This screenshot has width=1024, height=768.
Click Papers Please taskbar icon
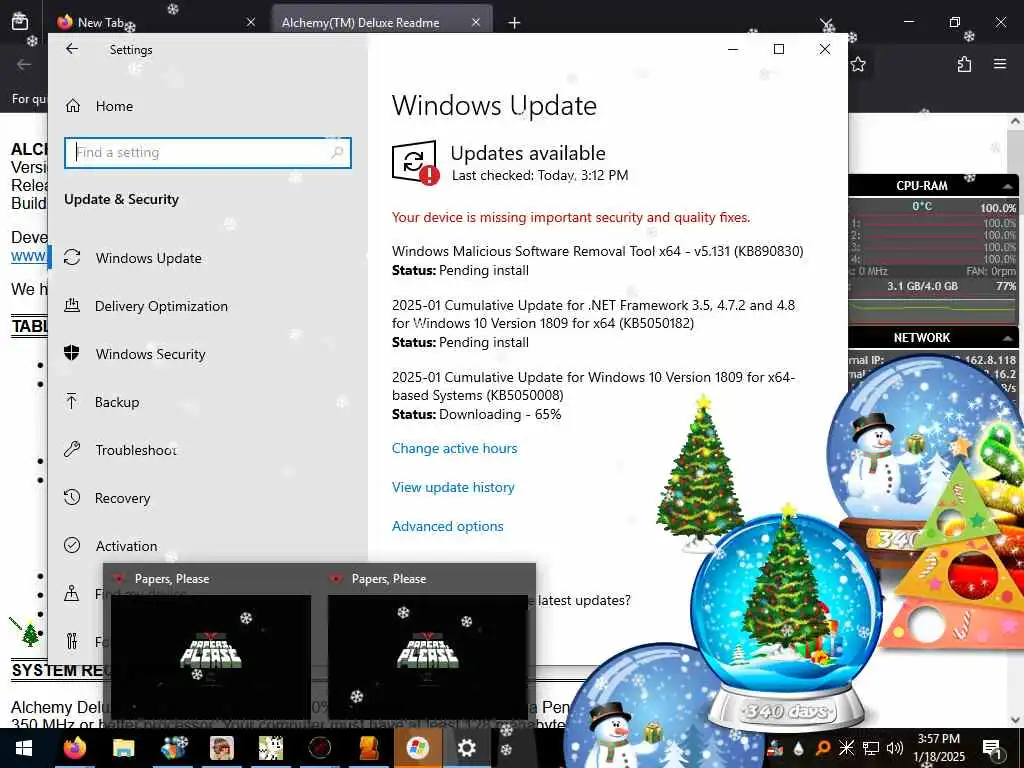(x=320, y=748)
